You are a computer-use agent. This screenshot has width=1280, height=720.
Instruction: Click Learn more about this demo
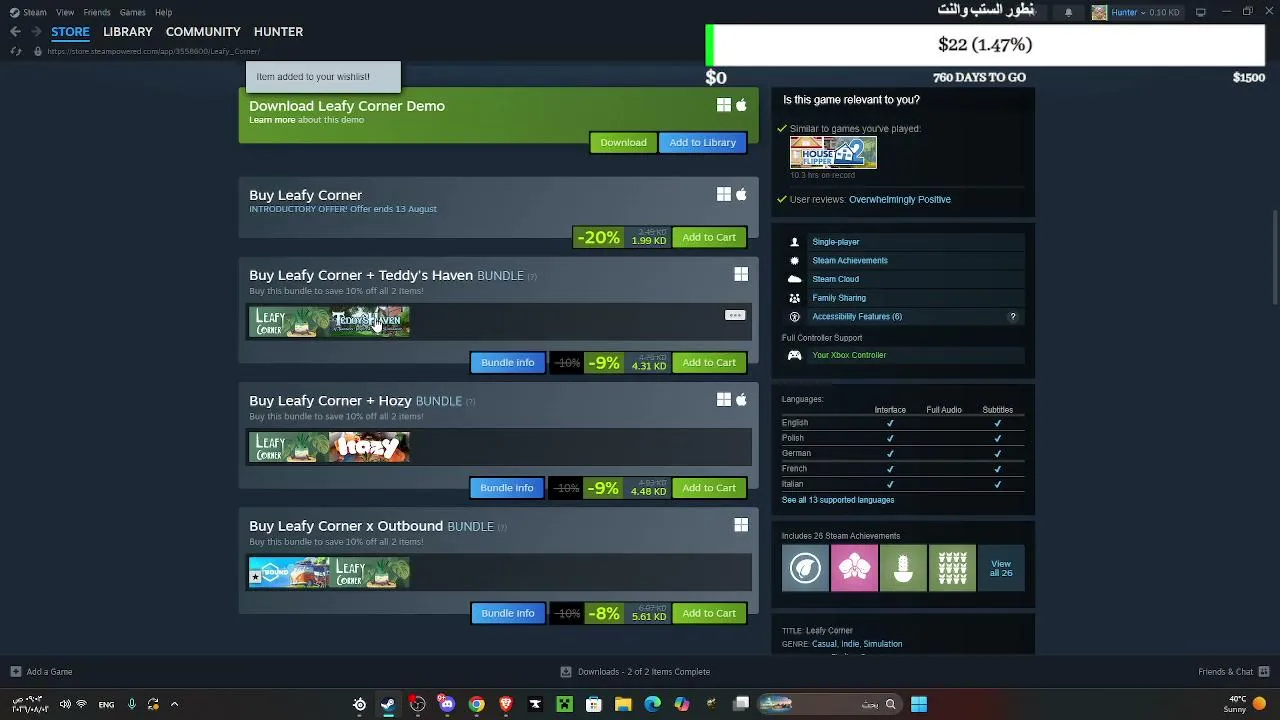tap(272, 120)
